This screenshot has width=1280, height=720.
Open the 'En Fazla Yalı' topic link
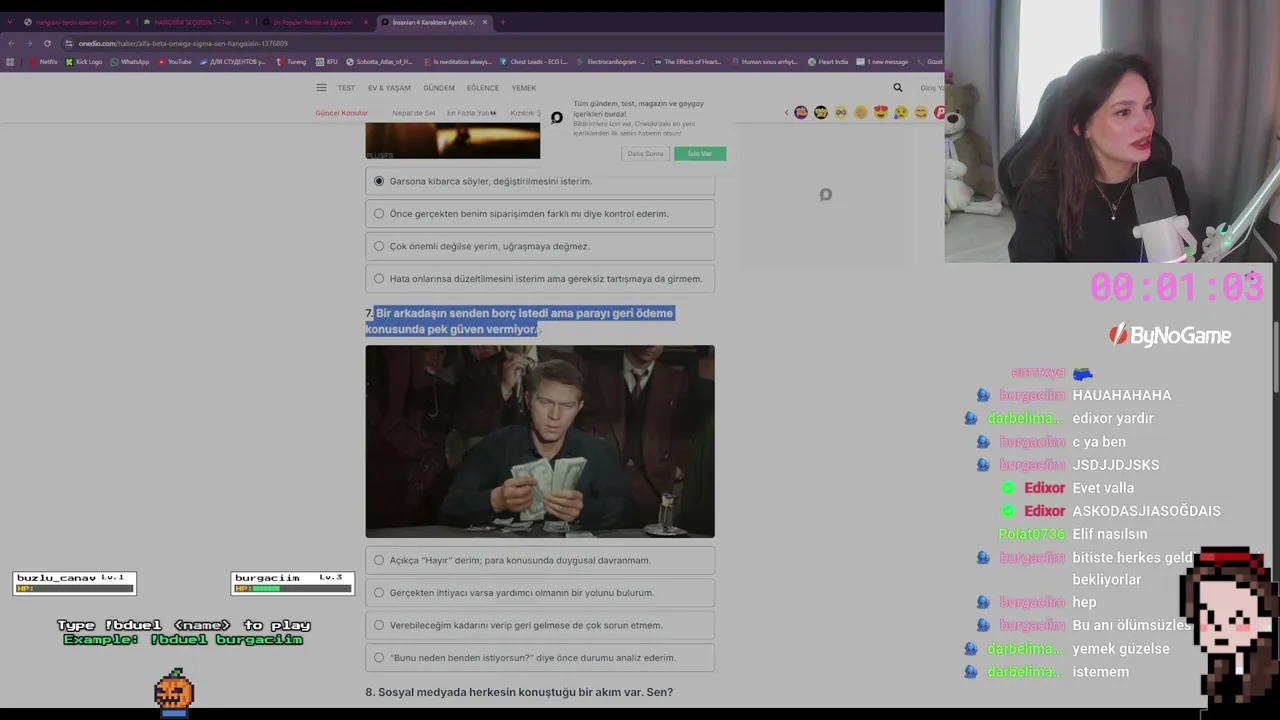point(471,113)
